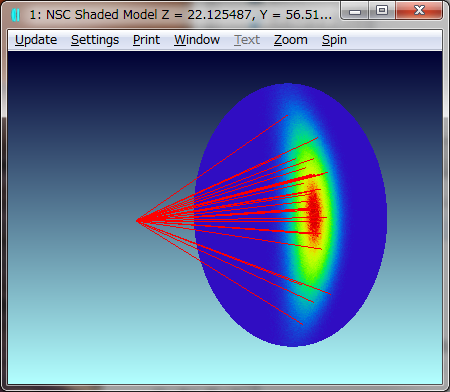Open the Update menu
Image resolution: width=450 pixels, height=392 pixels.
point(36,40)
